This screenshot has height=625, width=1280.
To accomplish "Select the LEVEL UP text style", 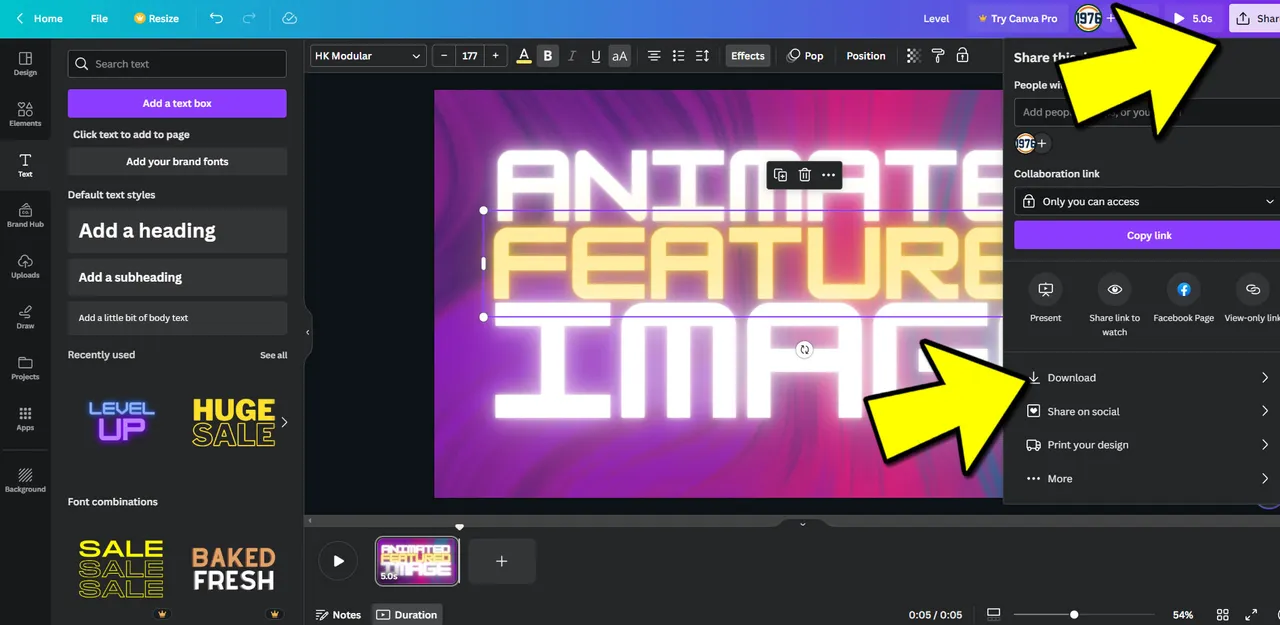I will click(x=121, y=421).
